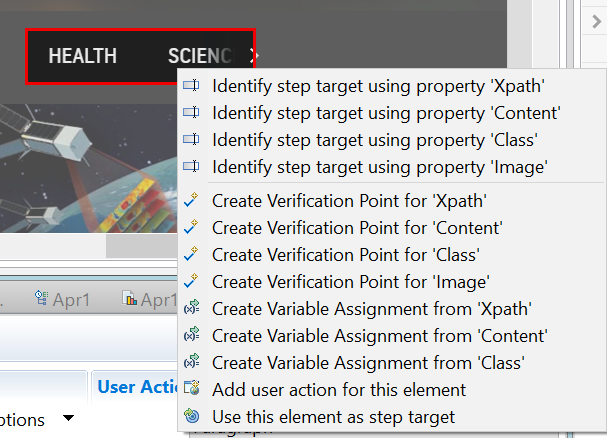Click the icon beside Identify step target 'Xpath'
Viewport: 607px width, 438px height.
click(x=193, y=86)
